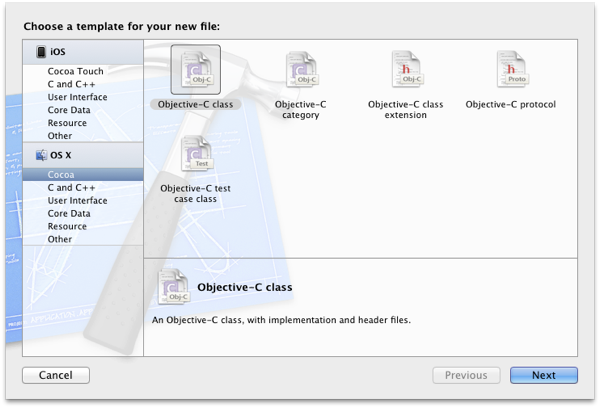Viewport: 600px width, 408px height.
Task: Click the "Objective-C protocol" label
Action: tap(510, 104)
